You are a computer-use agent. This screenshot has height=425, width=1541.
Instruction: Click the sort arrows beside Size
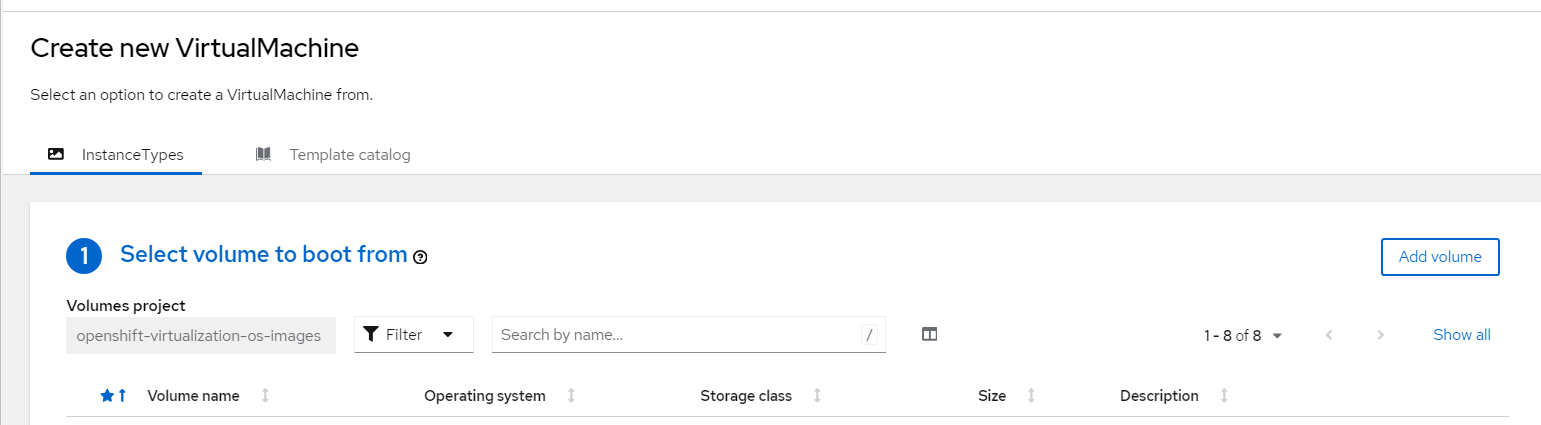coord(1031,396)
